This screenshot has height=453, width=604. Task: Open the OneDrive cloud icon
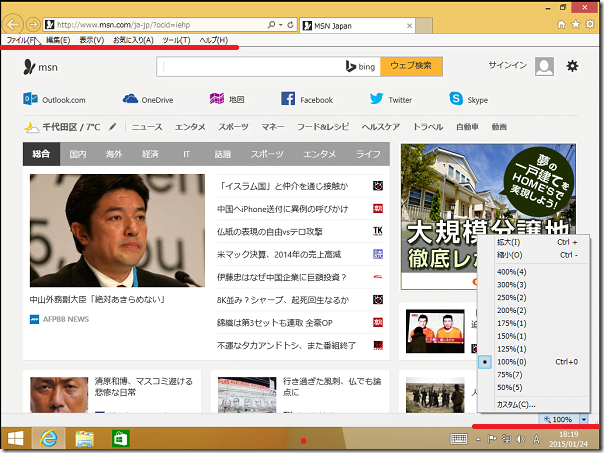(130, 99)
